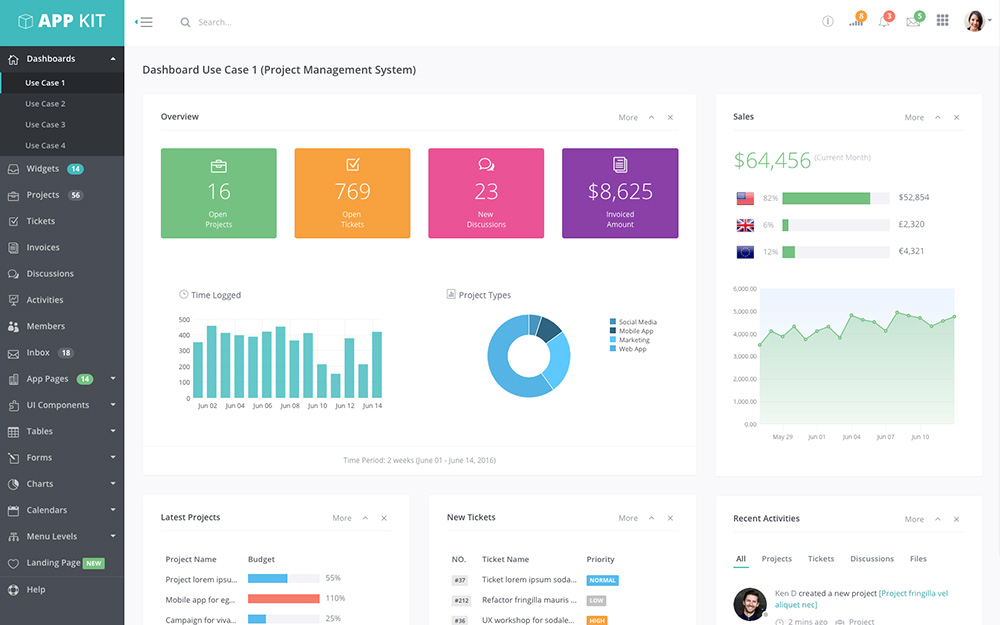Click More in the Sales panel

tap(914, 118)
